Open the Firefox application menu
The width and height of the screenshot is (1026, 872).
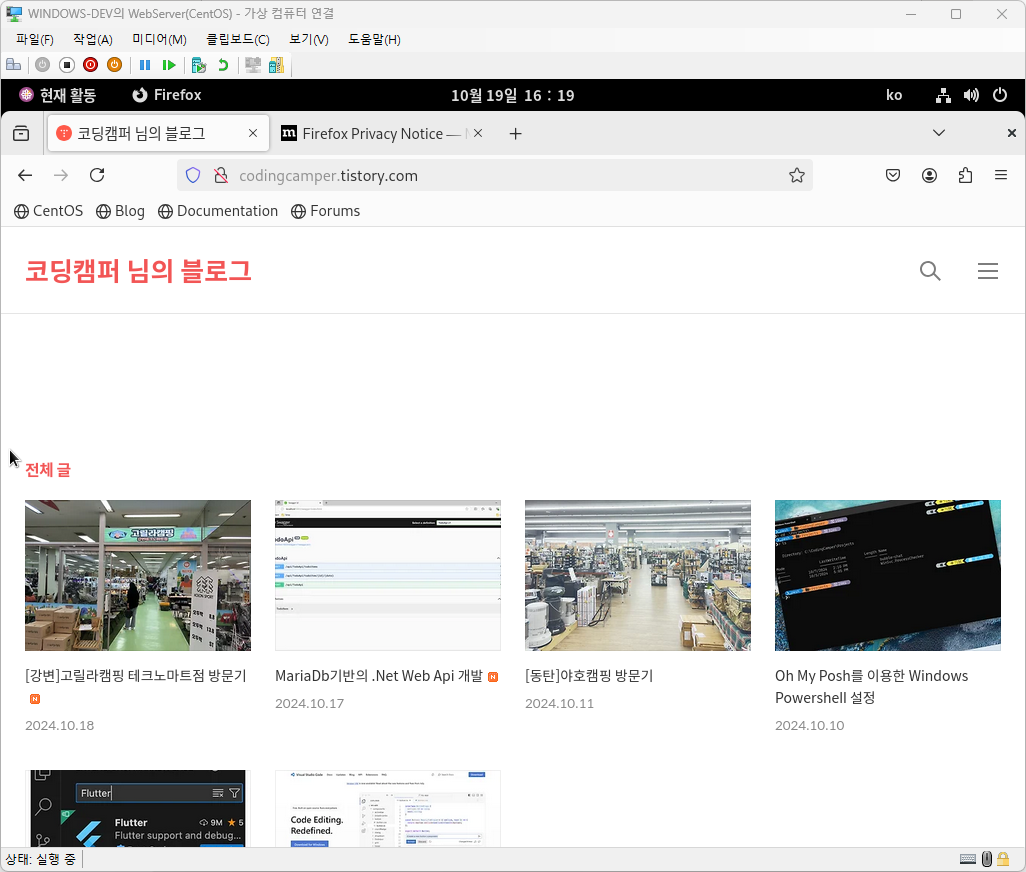click(x=1001, y=175)
